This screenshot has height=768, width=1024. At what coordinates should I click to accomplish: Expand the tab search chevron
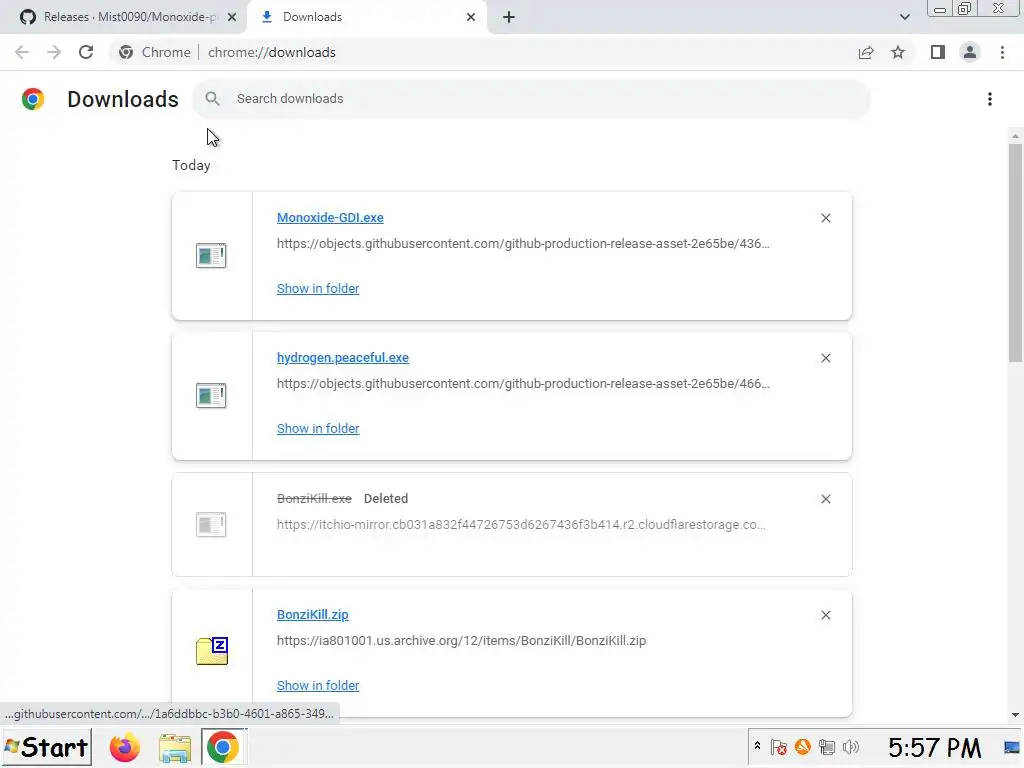pos(904,17)
